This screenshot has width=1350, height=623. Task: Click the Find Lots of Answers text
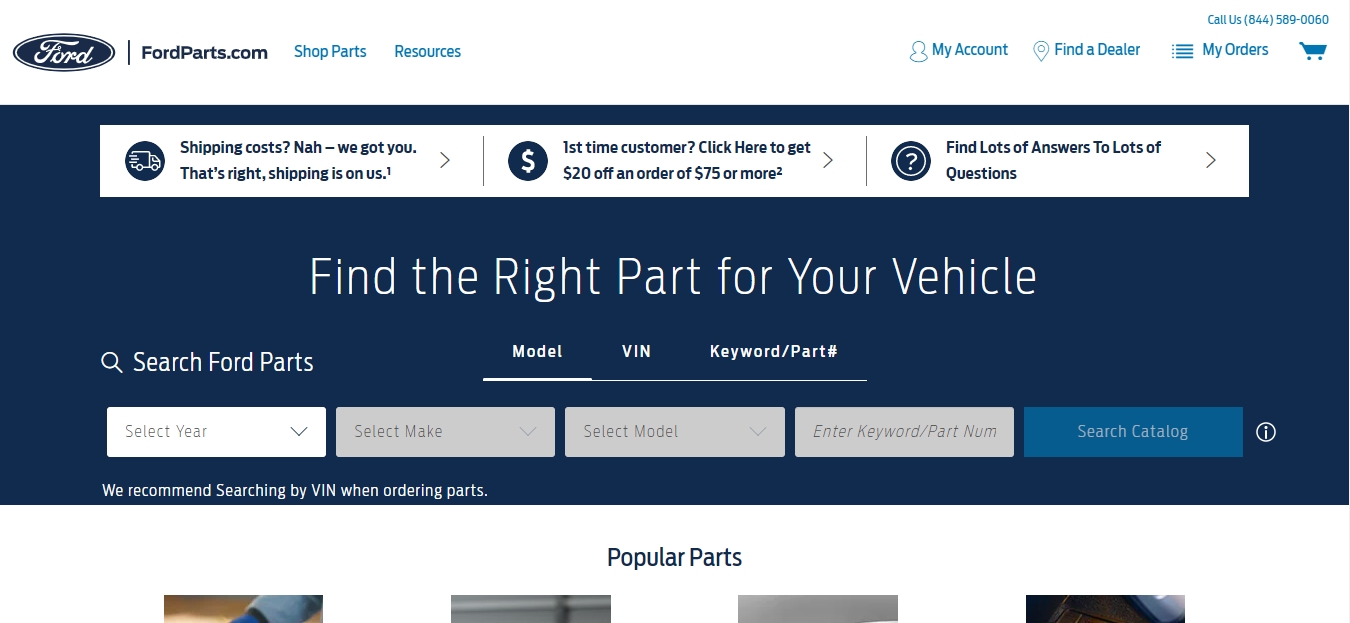1053,160
